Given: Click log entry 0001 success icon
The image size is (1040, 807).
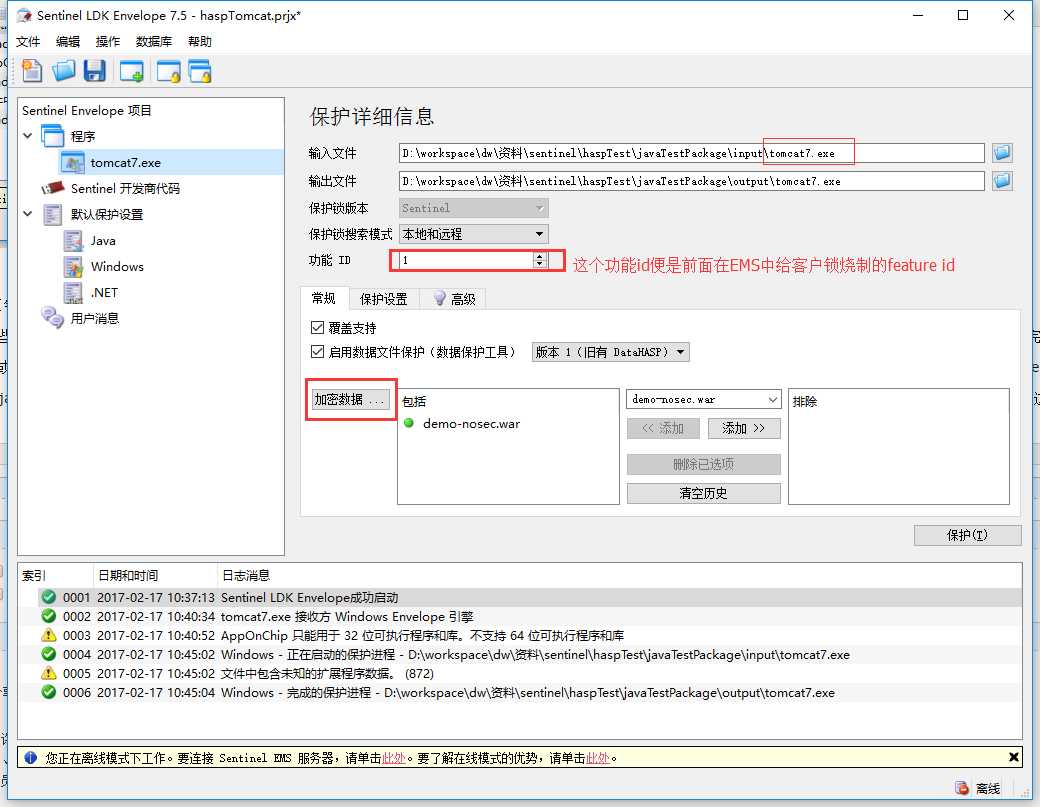Looking at the screenshot, I should tap(48, 597).
